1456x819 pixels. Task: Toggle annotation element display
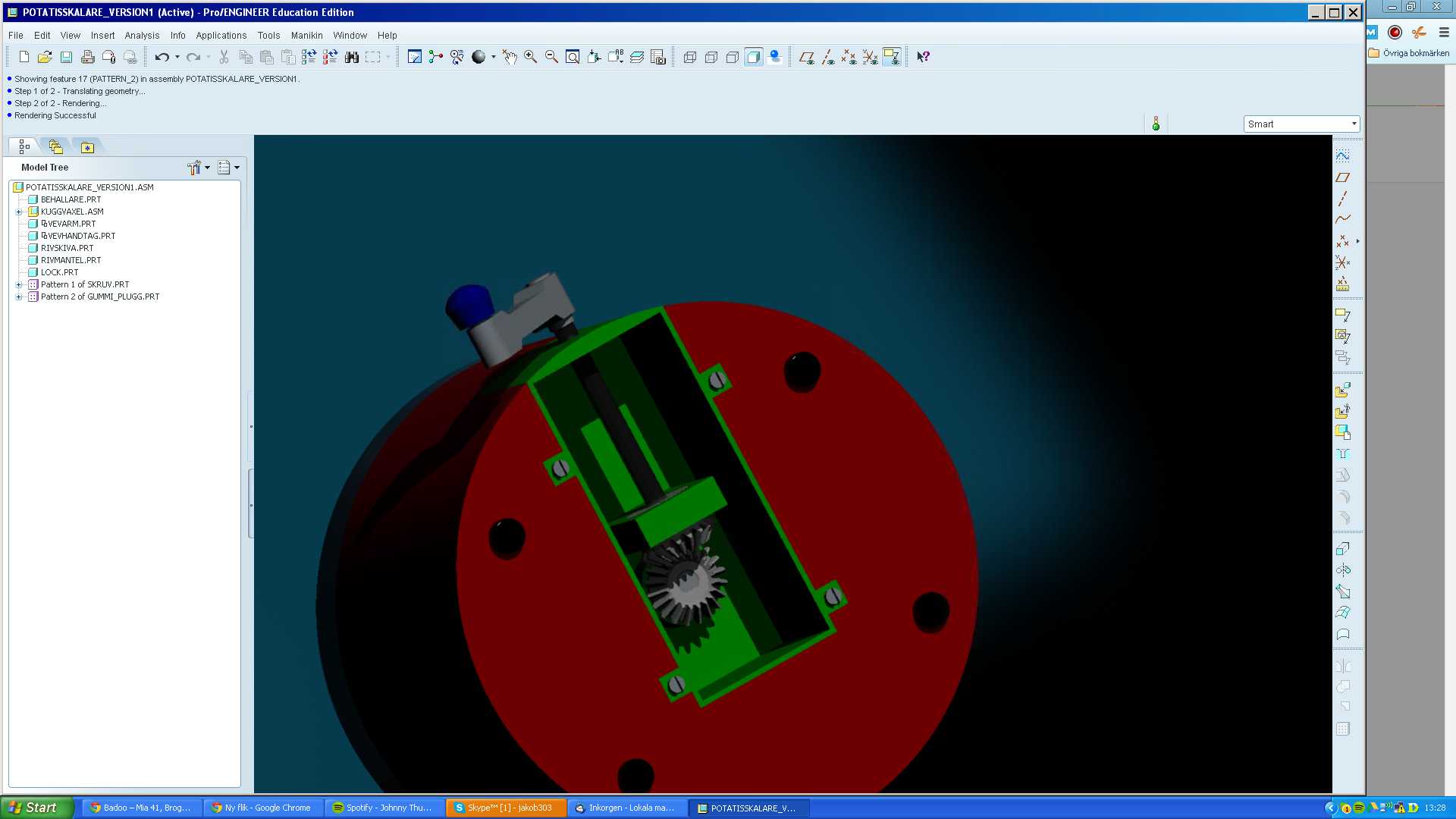click(x=892, y=57)
